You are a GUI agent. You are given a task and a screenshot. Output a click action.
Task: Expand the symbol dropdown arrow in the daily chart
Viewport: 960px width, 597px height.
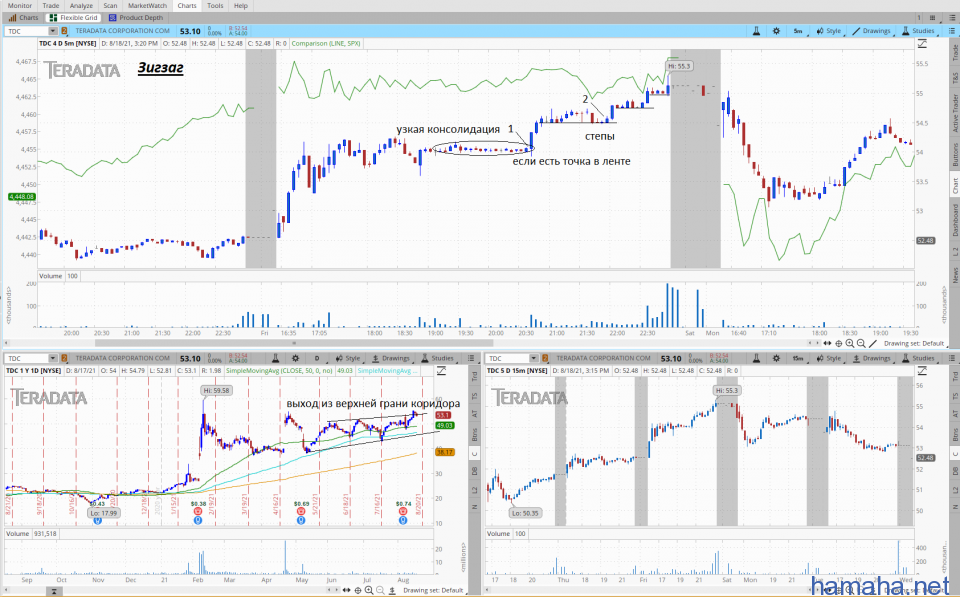tap(53, 358)
